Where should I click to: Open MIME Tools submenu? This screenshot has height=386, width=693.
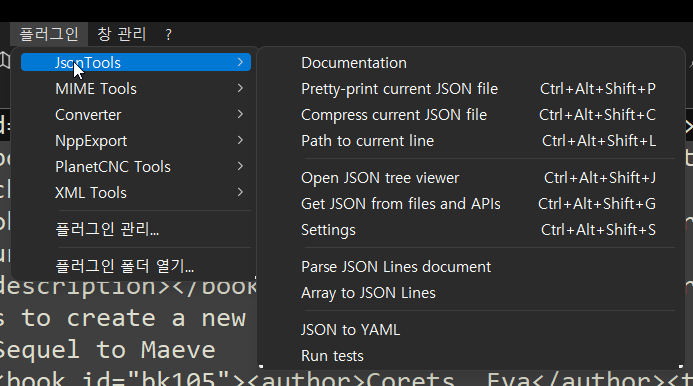pos(136,88)
